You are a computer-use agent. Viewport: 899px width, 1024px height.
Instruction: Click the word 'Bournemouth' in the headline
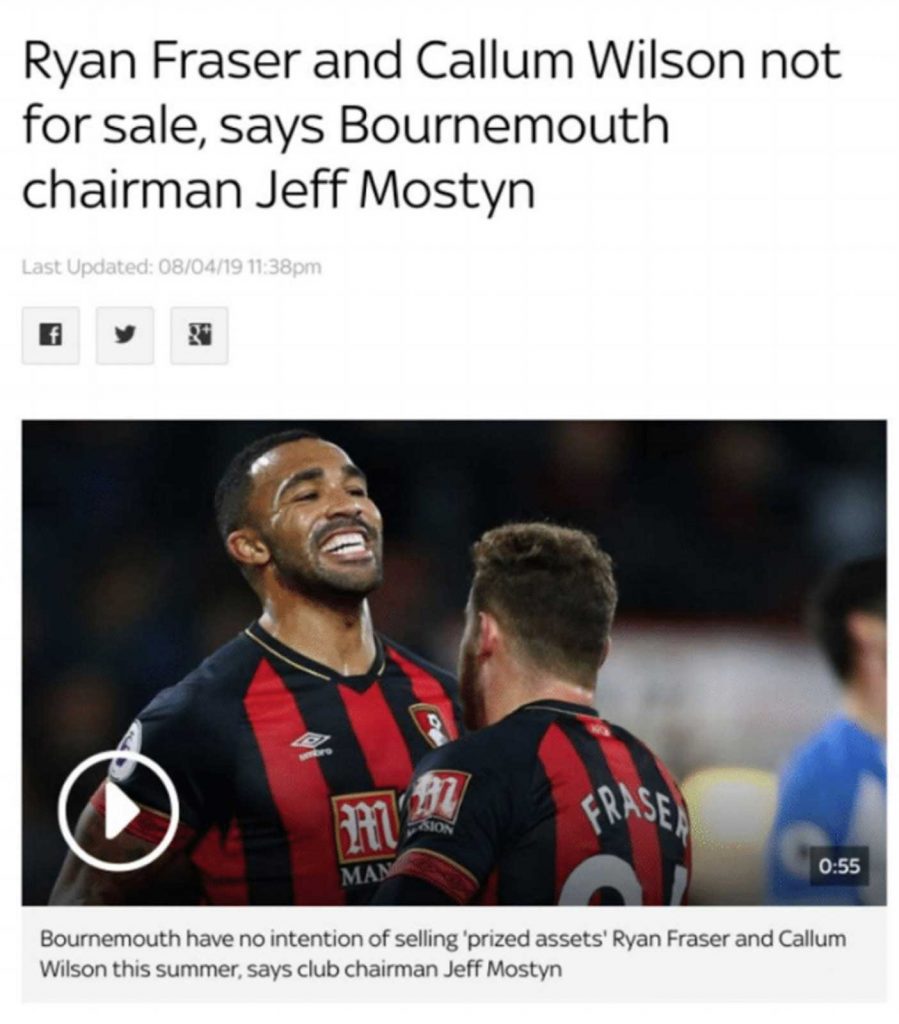point(503,125)
